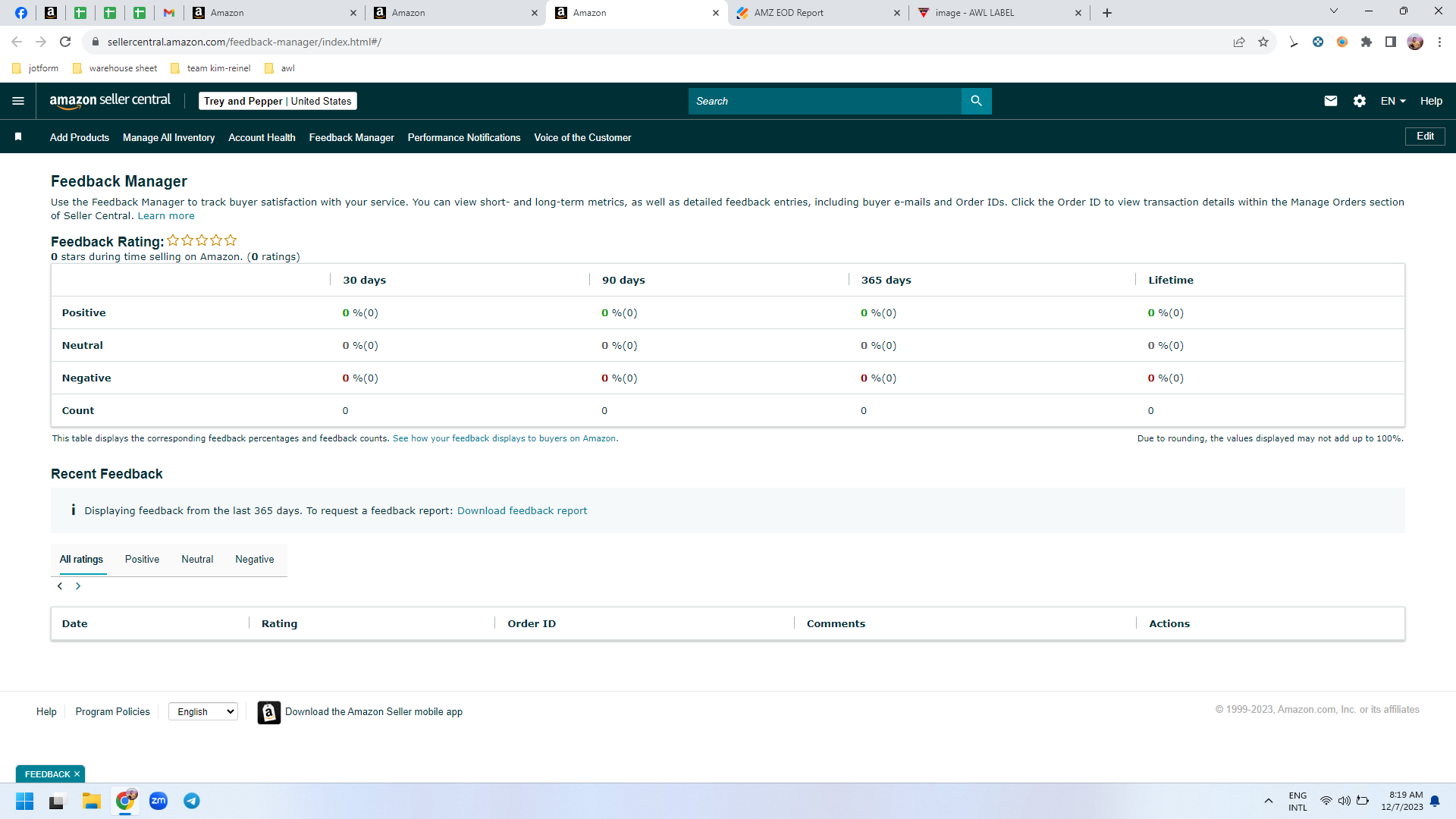
Task: Reload the page in Chrome
Action: (65, 42)
